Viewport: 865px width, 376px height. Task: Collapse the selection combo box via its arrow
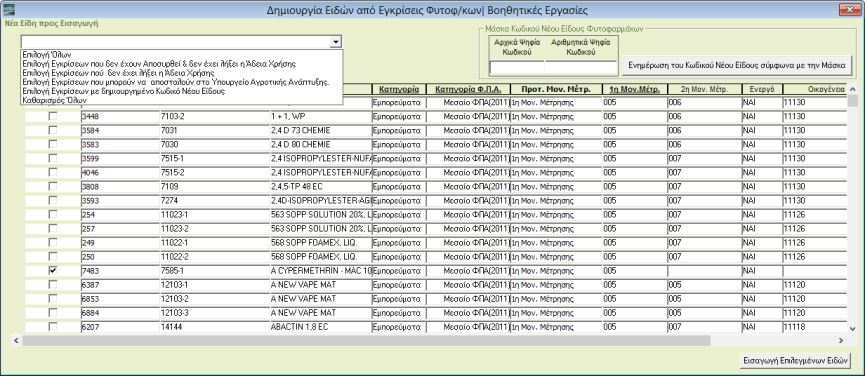pos(335,42)
